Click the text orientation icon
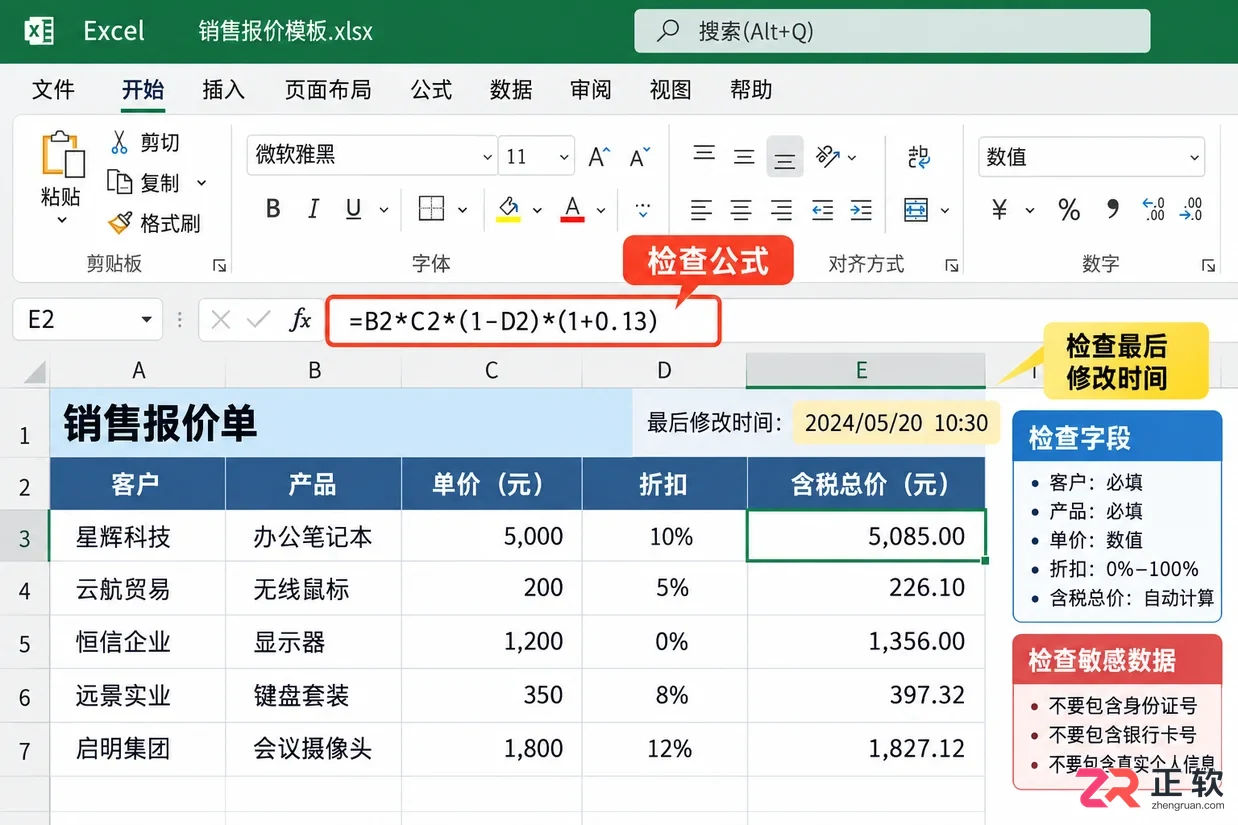 (828, 156)
